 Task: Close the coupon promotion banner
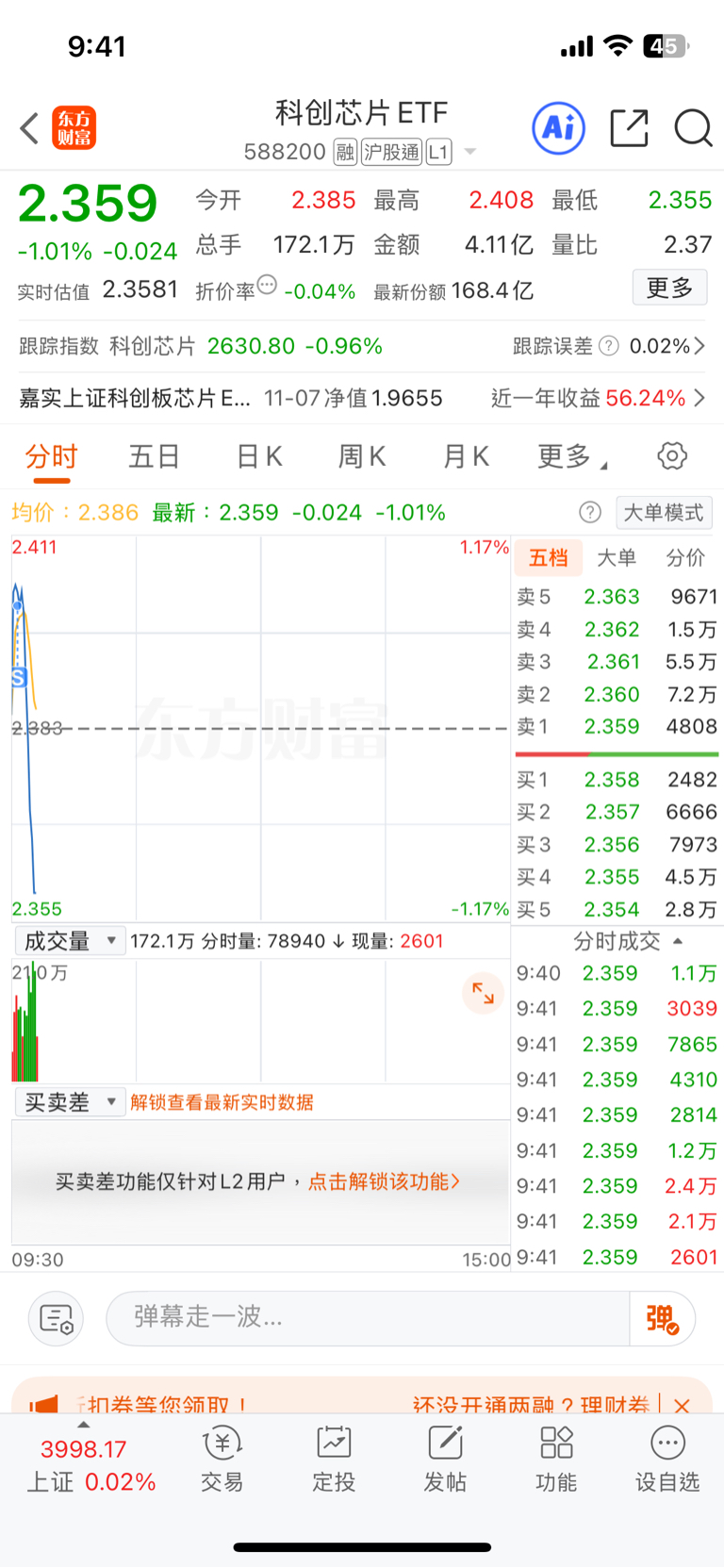[682, 1405]
